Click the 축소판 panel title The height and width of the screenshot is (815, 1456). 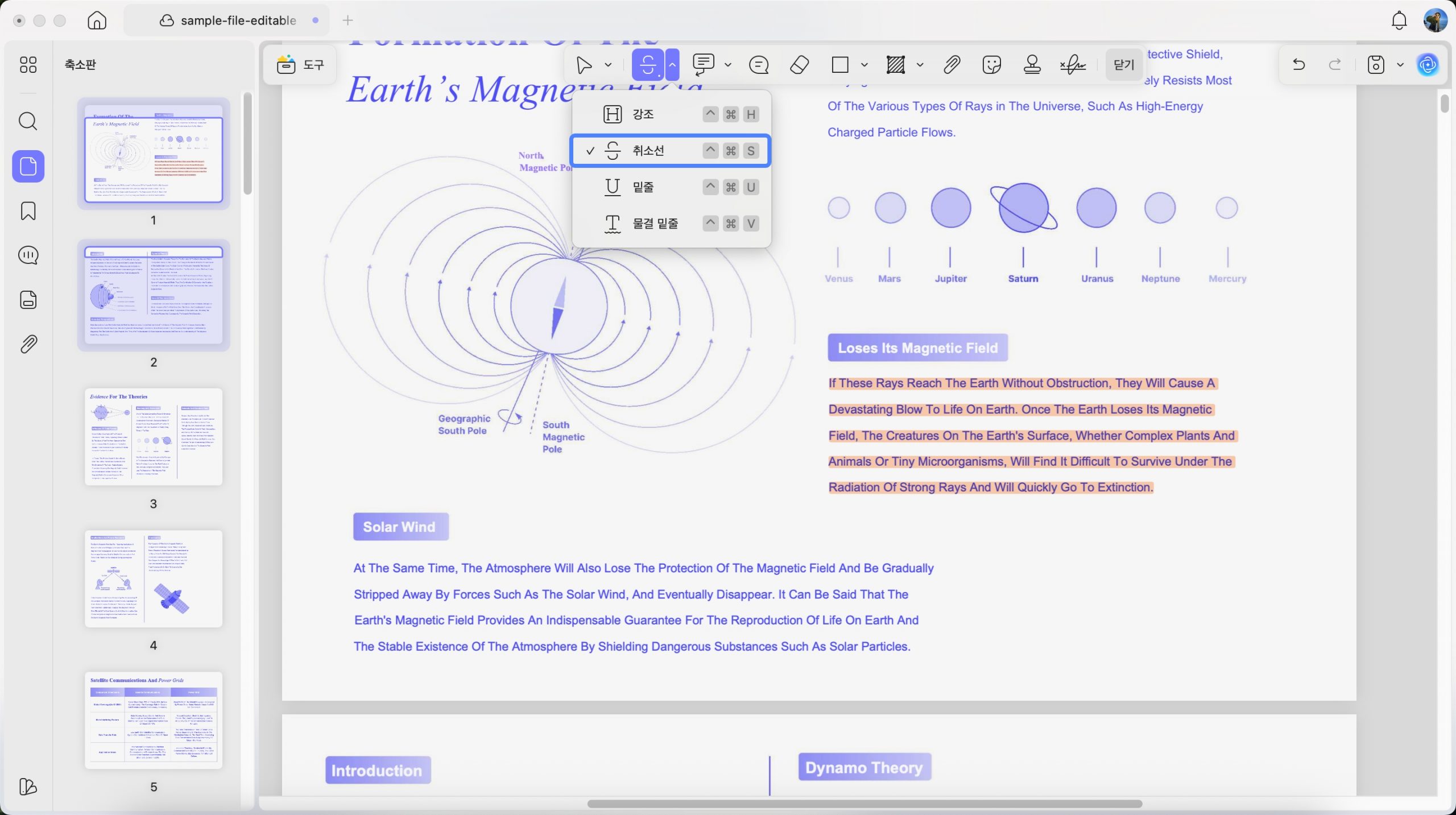tap(80, 64)
